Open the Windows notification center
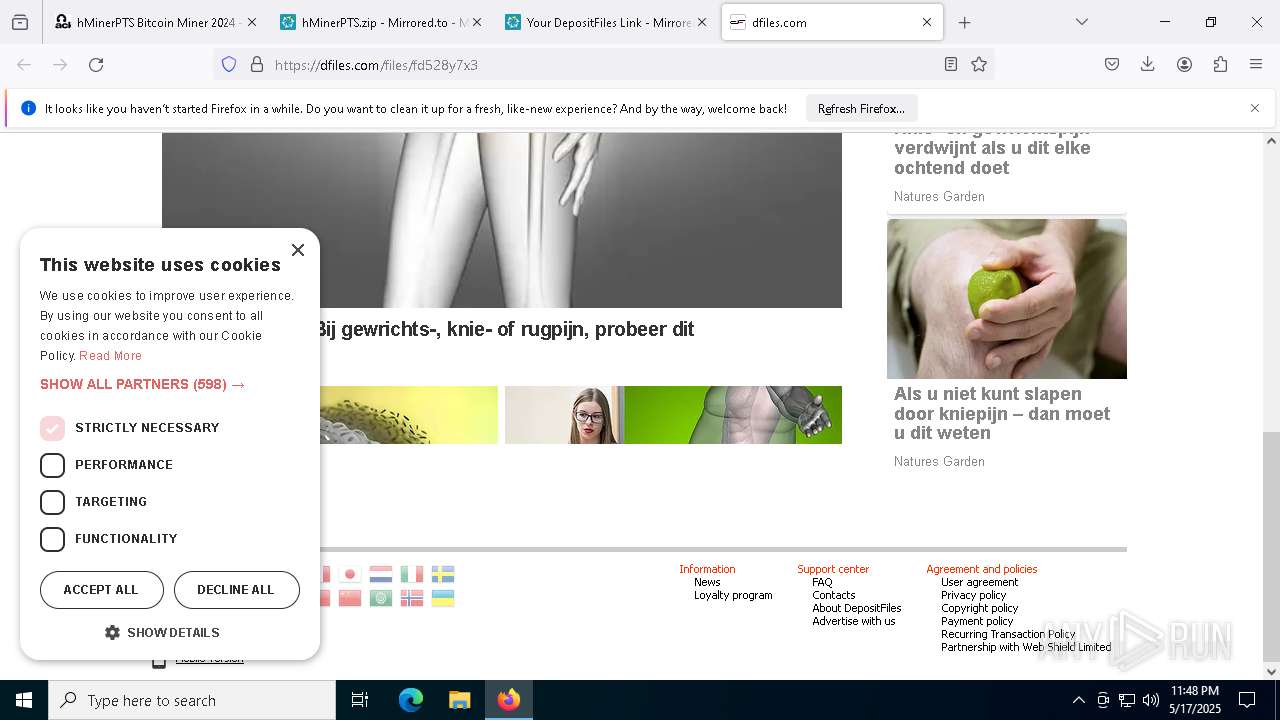This screenshot has width=1280, height=720. coord(1247,700)
